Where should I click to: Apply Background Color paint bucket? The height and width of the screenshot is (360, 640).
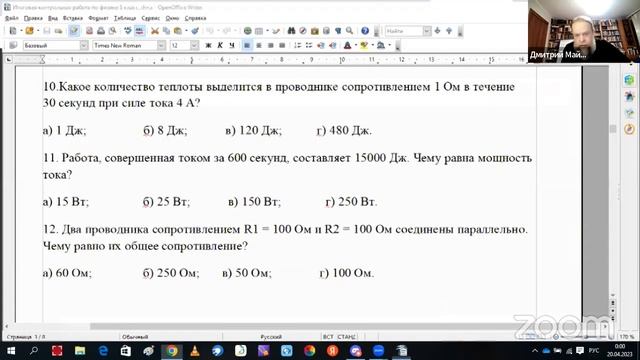tap(381, 45)
